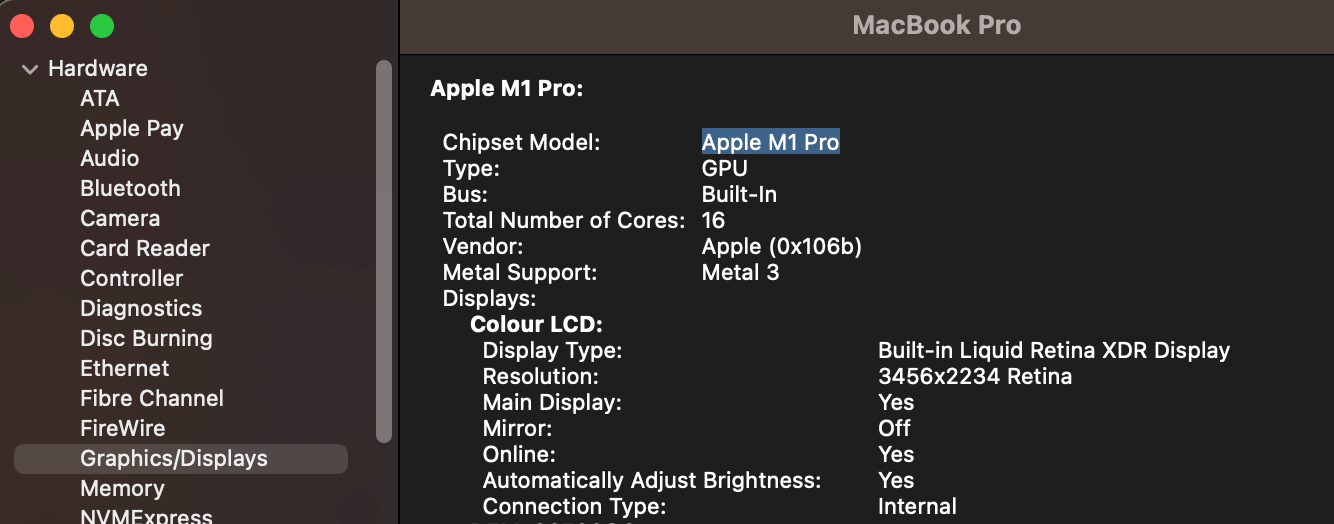Image resolution: width=1334 pixels, height=524 pixels.
Task: Show FireWire information
Action: pyautogui.click(x=123, y=428)
